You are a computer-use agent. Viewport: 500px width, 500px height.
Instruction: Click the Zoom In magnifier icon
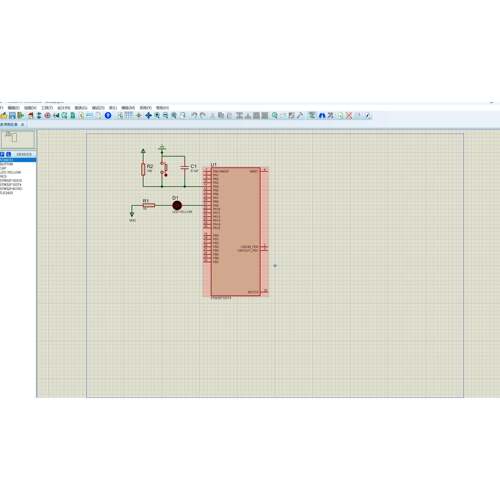coord(157,116)
